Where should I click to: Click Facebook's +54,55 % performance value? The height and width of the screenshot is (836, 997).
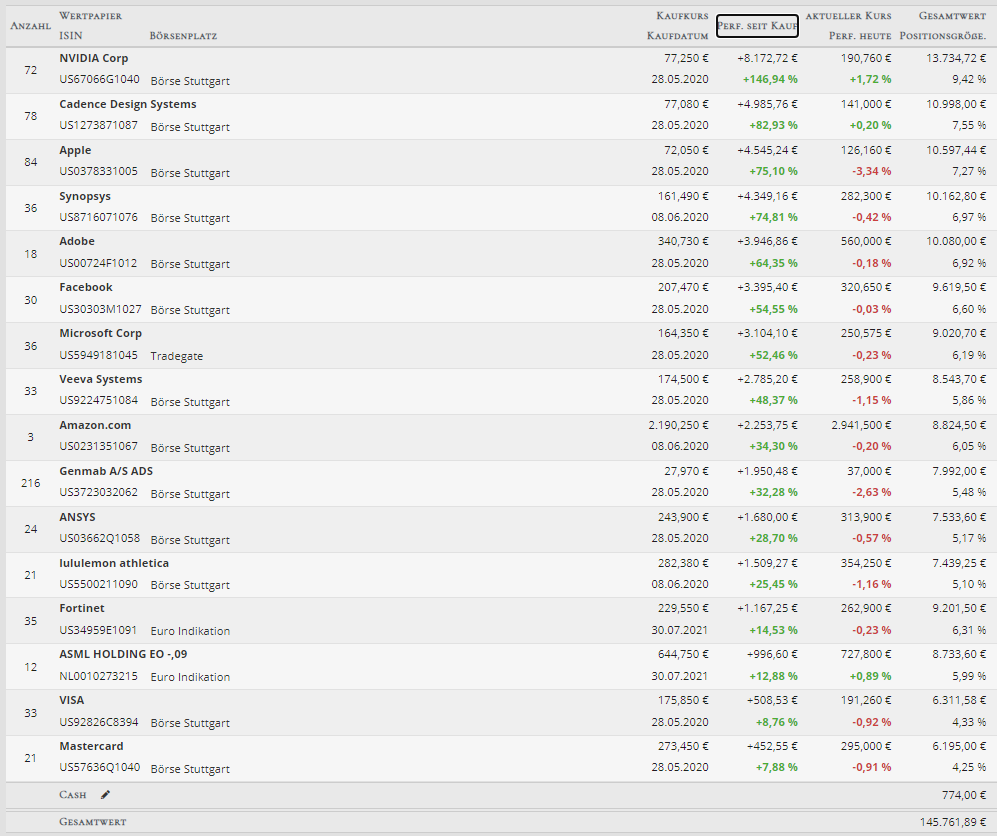(x=773, y=309)
